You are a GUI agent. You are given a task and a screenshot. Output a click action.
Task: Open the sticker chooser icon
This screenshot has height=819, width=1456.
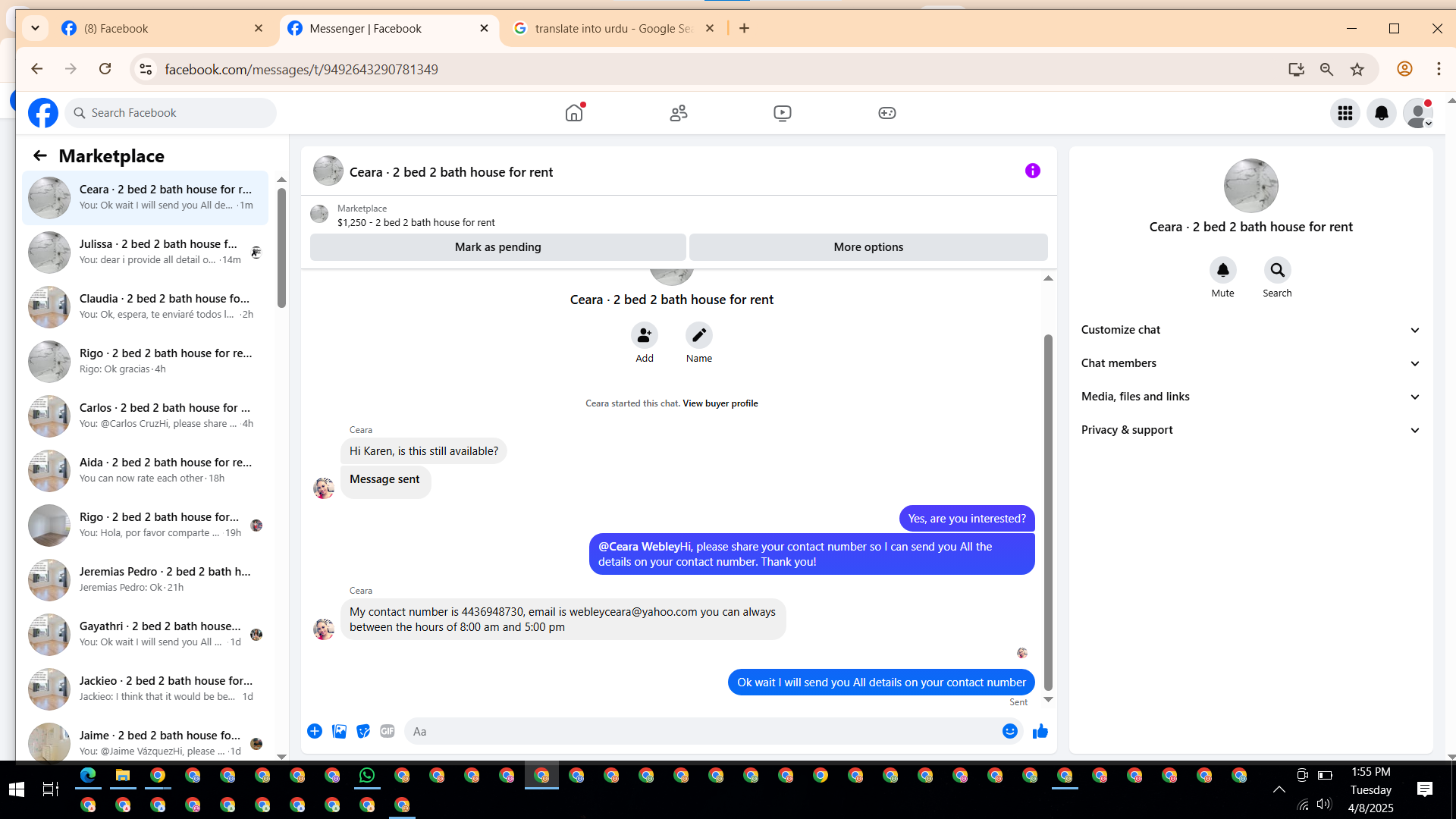[x=363, y=731]
